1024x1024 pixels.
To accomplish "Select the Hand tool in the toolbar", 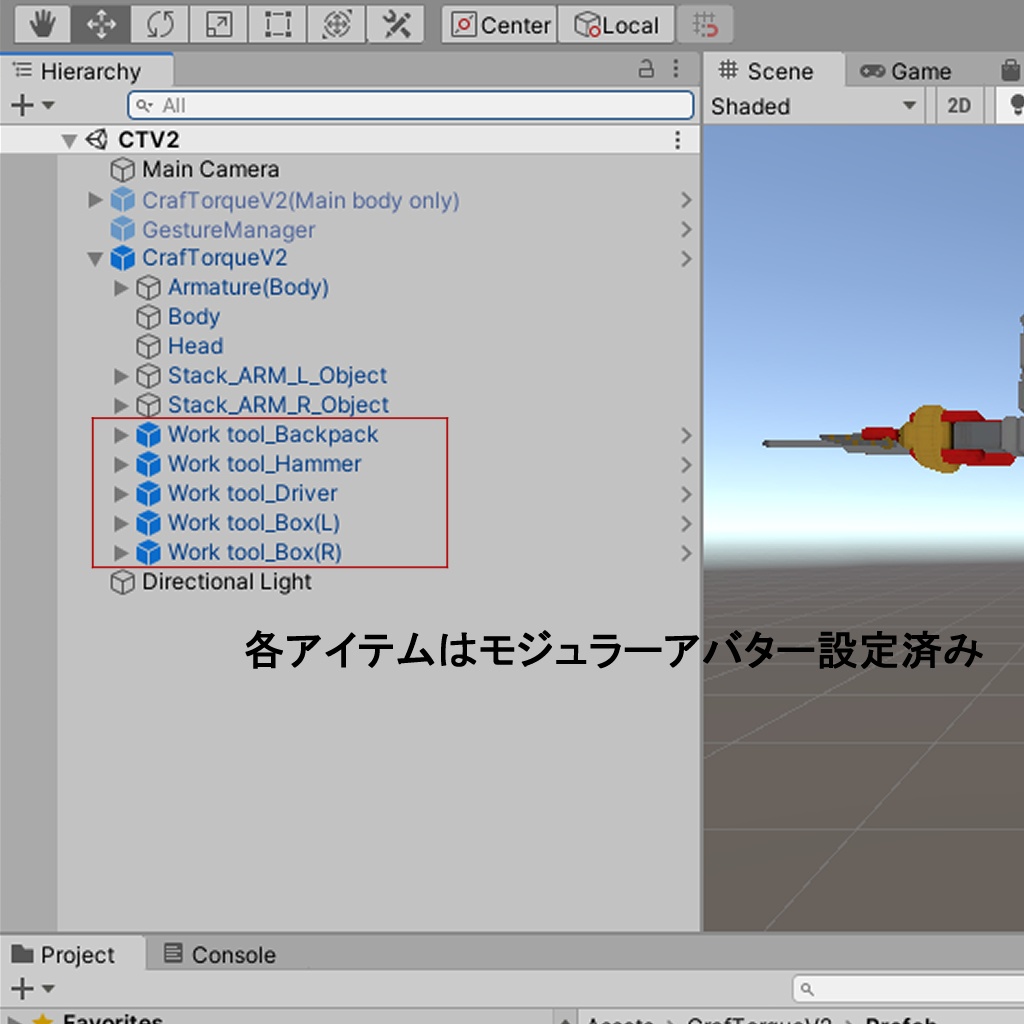I will click(41, 24).
